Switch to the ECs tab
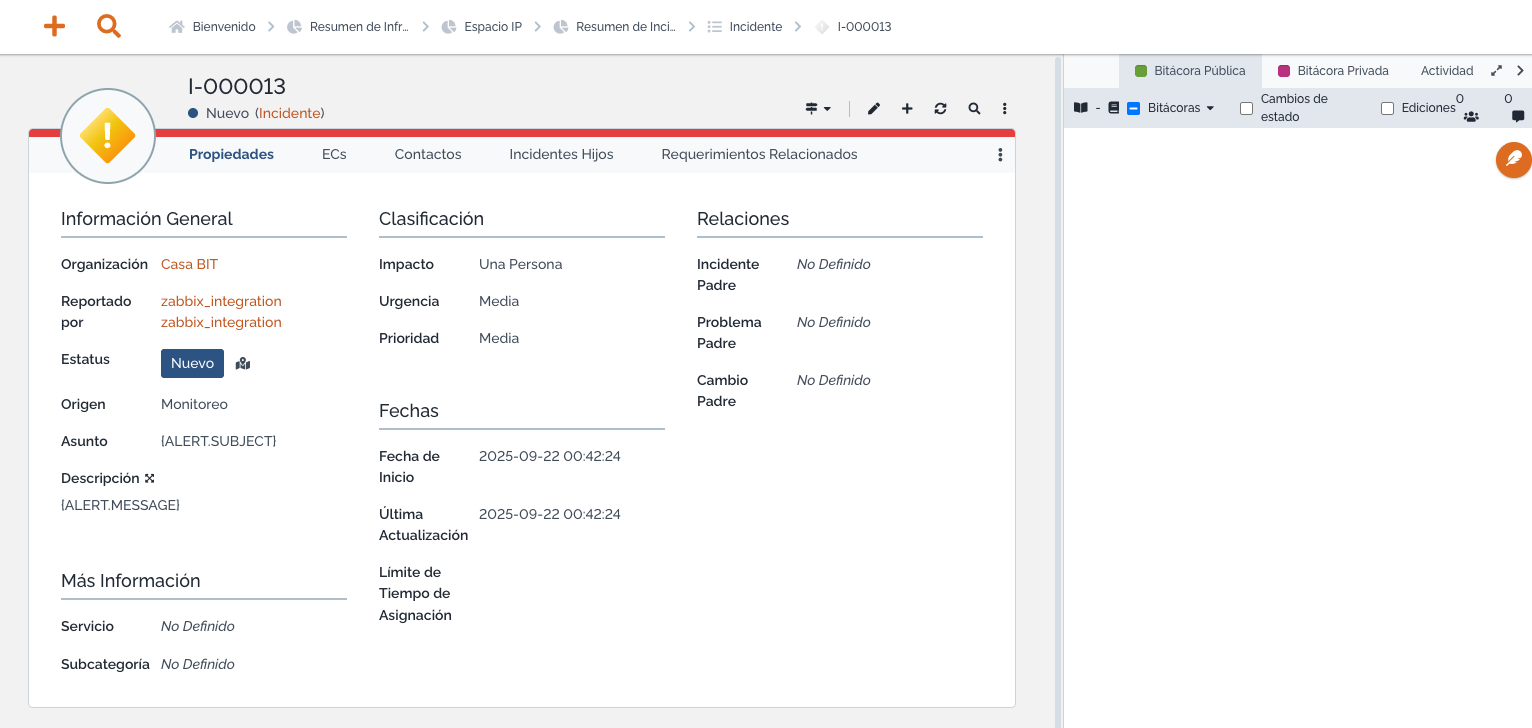The image size is (1532, 728). (x=334, y=155)
